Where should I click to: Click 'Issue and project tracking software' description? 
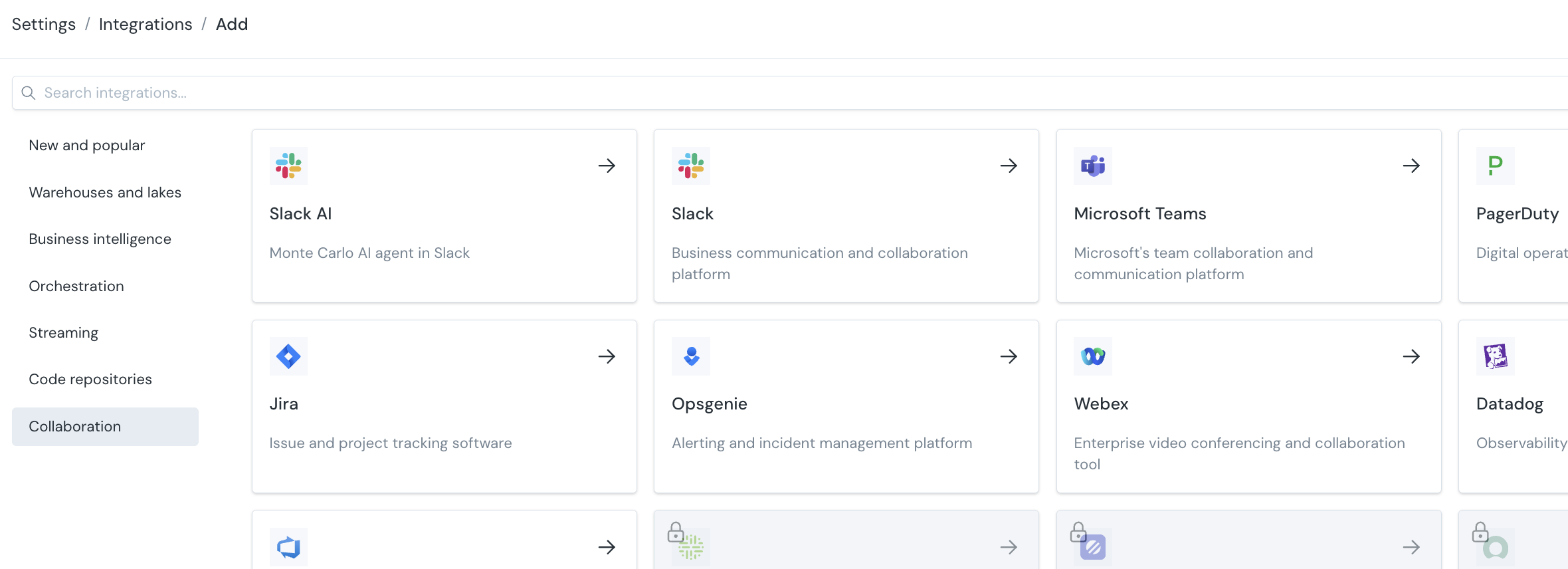pyautogui.click(x=391, y=443)
